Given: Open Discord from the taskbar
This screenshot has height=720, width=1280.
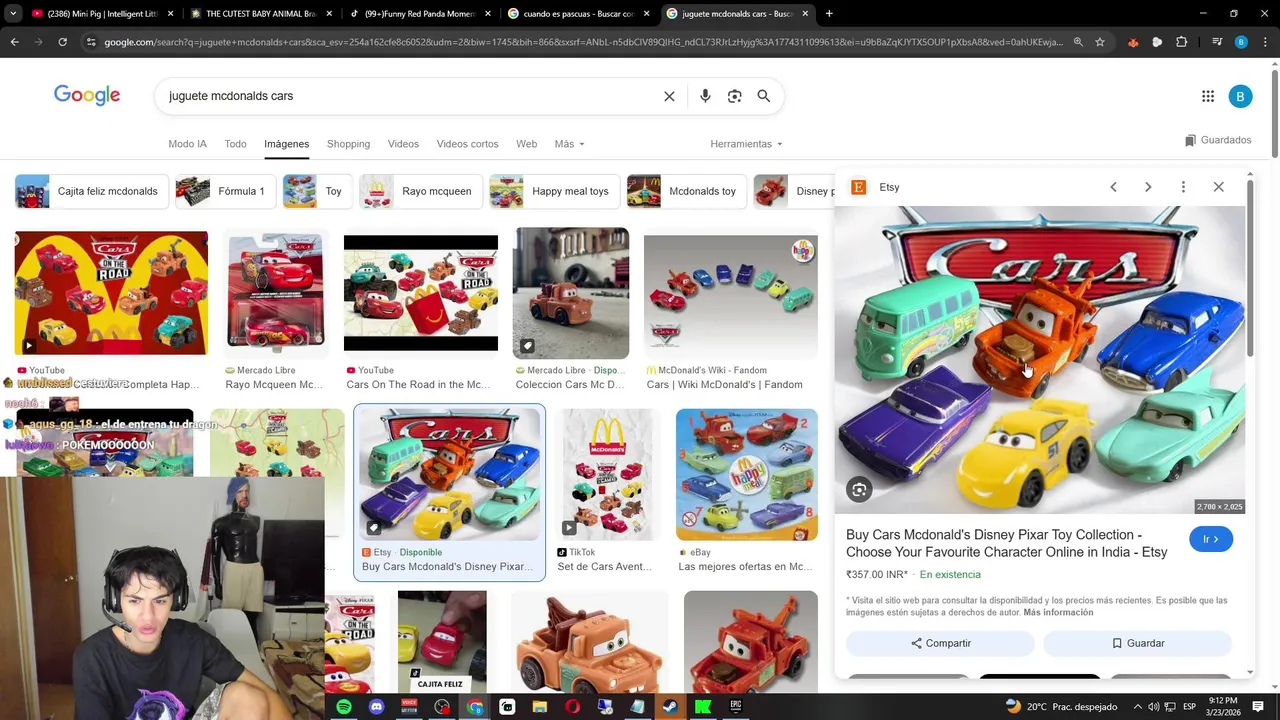Looking at the screenshot, I should 376,707.
